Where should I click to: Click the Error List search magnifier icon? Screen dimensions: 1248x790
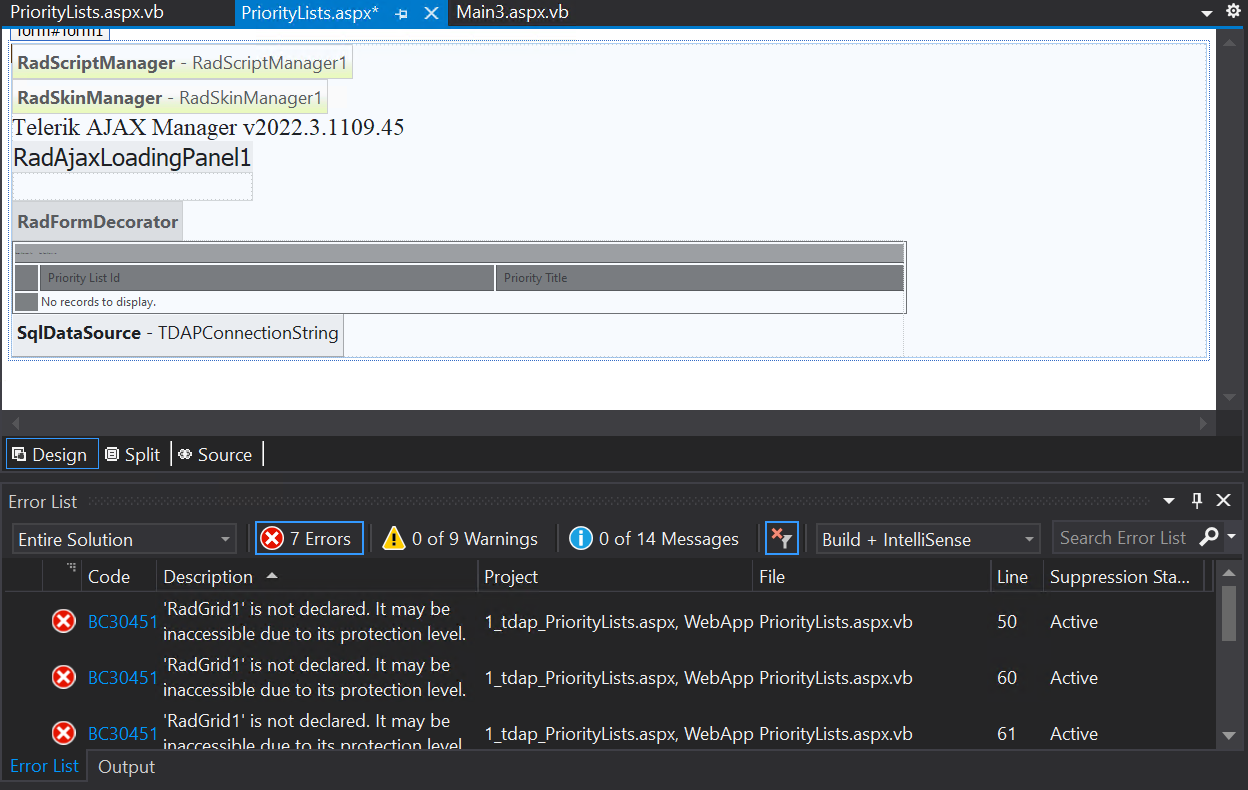[1209, 537]
